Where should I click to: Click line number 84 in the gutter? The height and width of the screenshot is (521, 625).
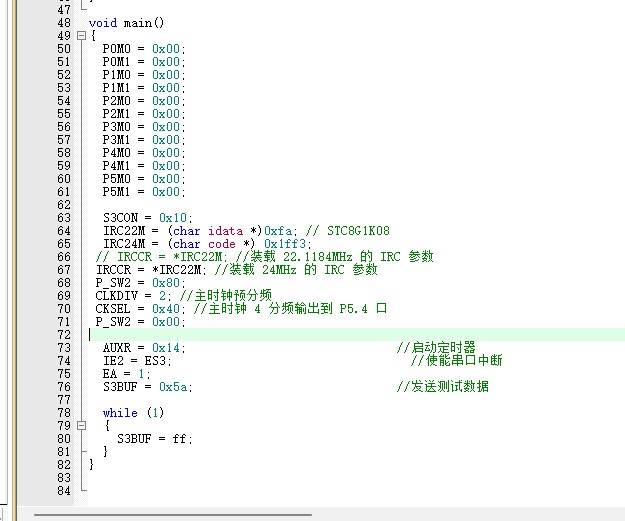coord(64,491)
